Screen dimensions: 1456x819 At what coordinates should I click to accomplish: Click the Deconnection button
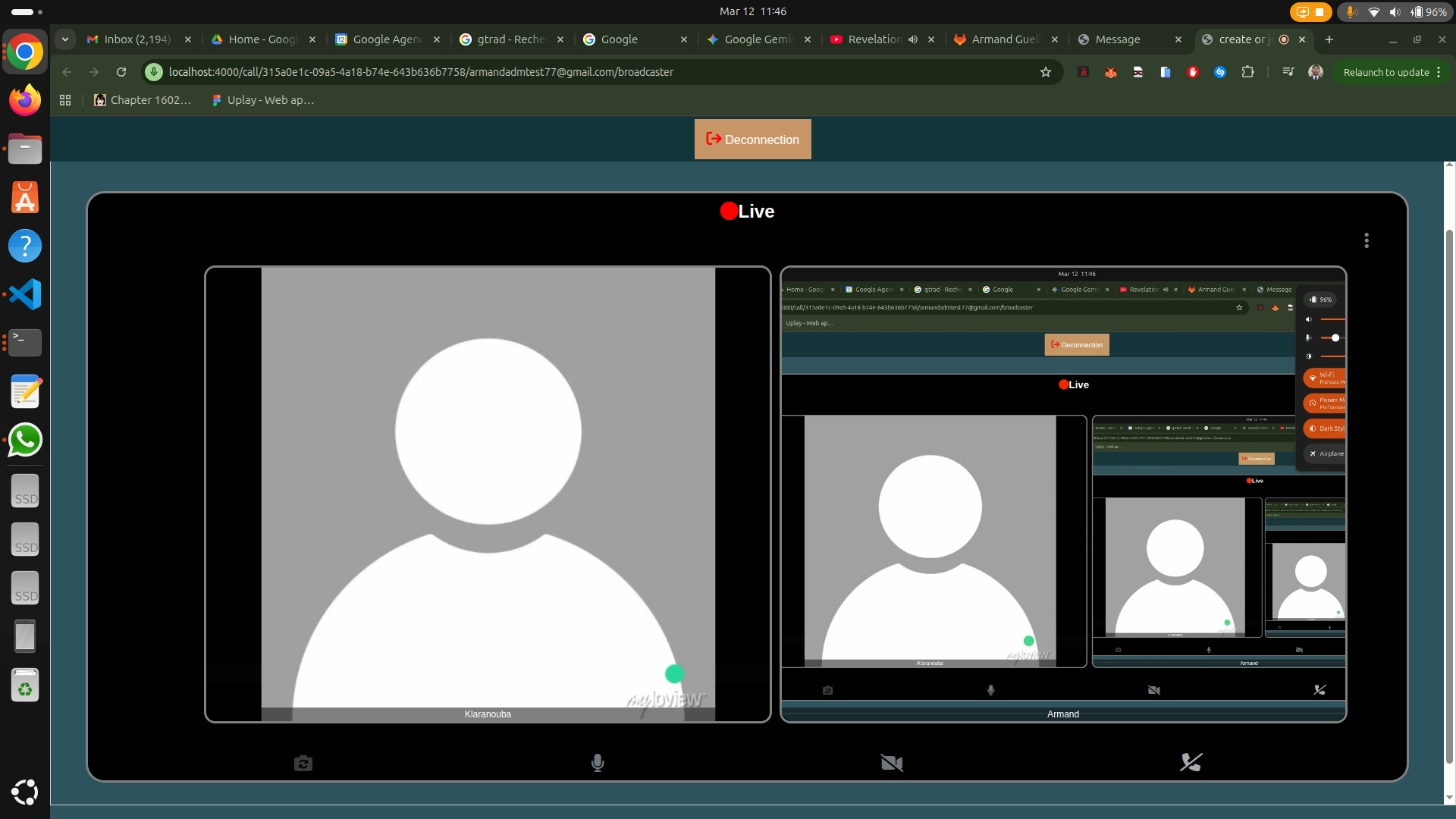point(752,140)
